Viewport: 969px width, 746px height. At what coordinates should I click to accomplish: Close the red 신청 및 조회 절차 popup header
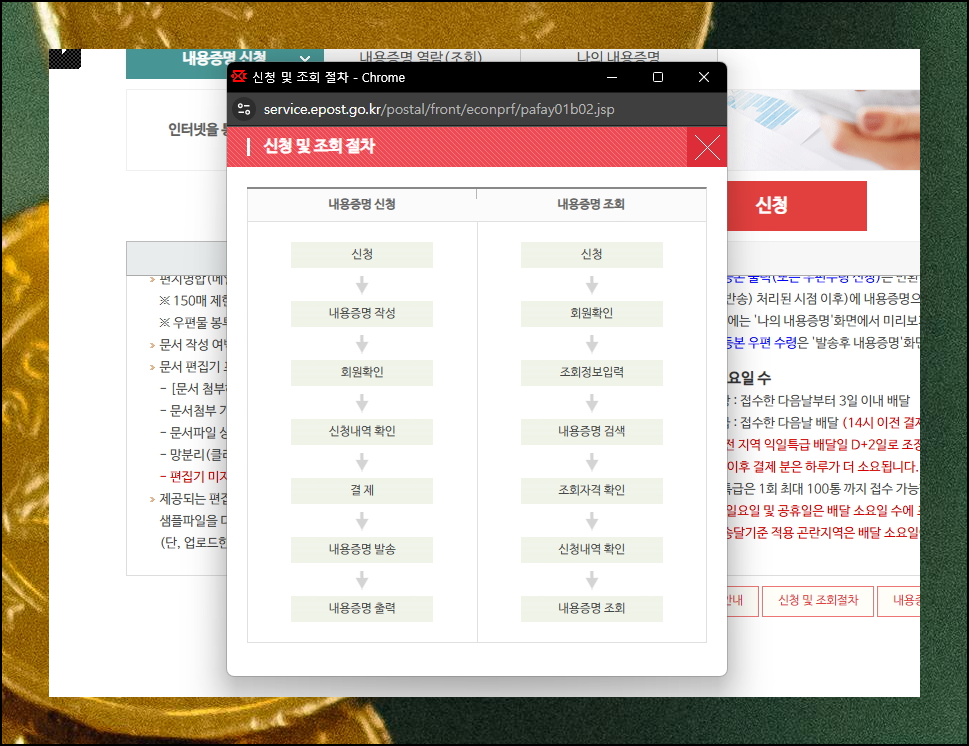(x=707, y=147)
